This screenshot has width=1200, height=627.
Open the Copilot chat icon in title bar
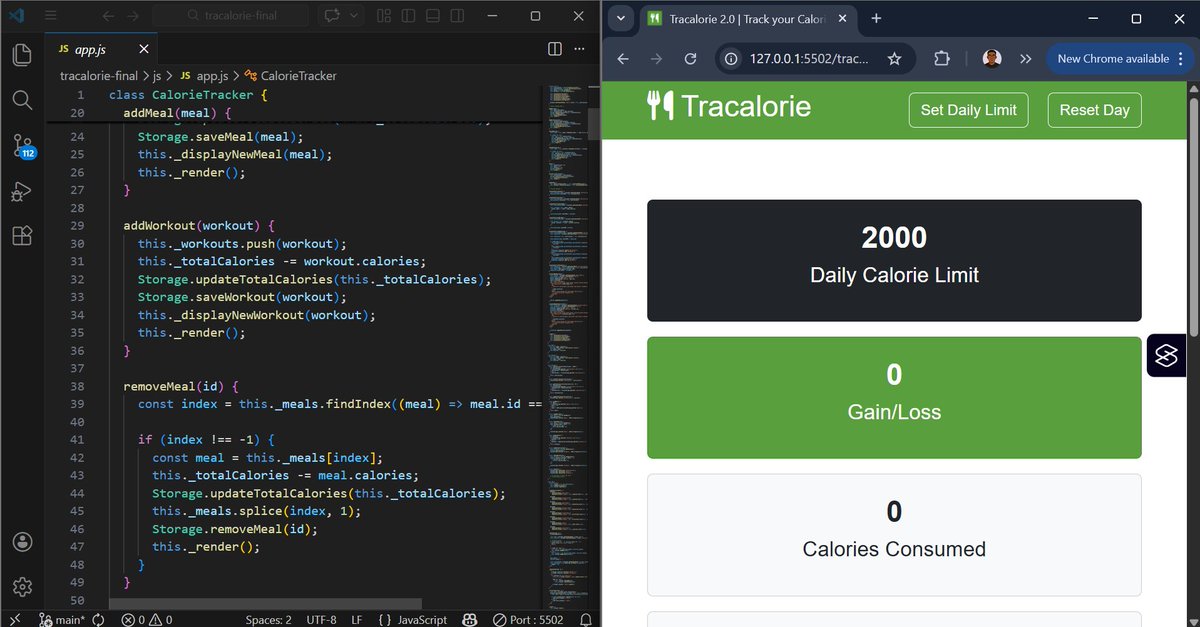coord(331,16)
